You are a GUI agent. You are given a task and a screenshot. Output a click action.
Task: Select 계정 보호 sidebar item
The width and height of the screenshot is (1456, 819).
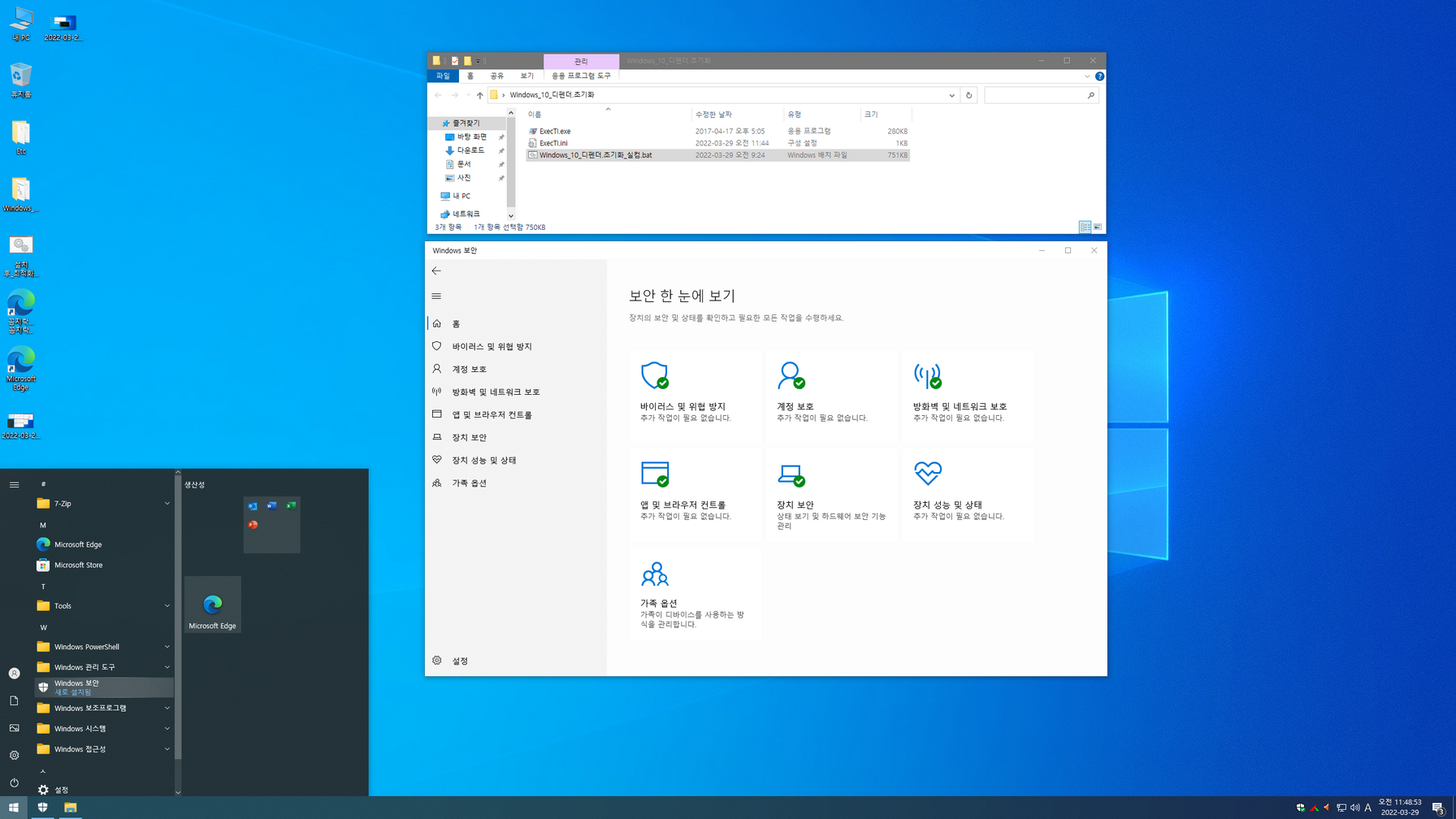516,369
